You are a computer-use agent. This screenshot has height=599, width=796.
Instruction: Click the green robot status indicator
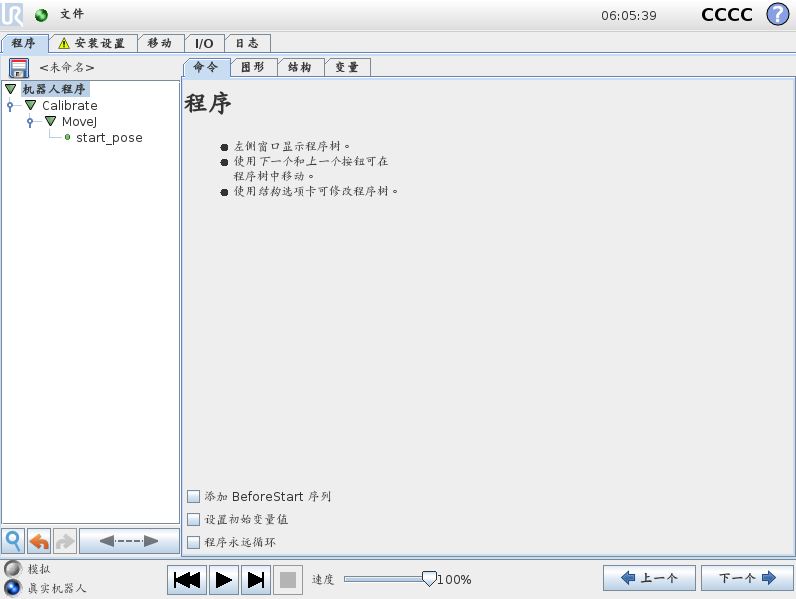click(41, 15)
